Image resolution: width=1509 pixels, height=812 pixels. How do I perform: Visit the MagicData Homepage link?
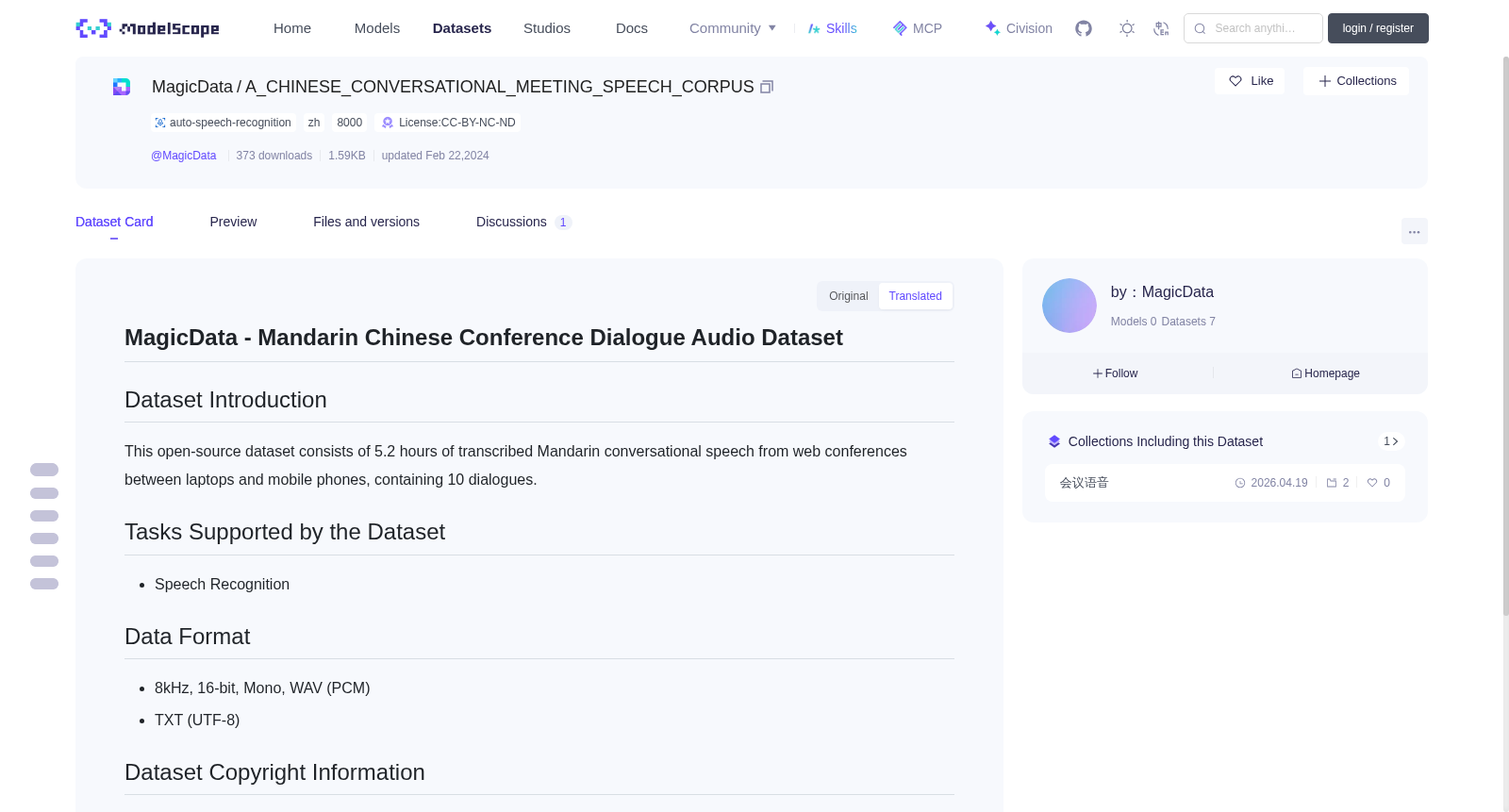1325,373
